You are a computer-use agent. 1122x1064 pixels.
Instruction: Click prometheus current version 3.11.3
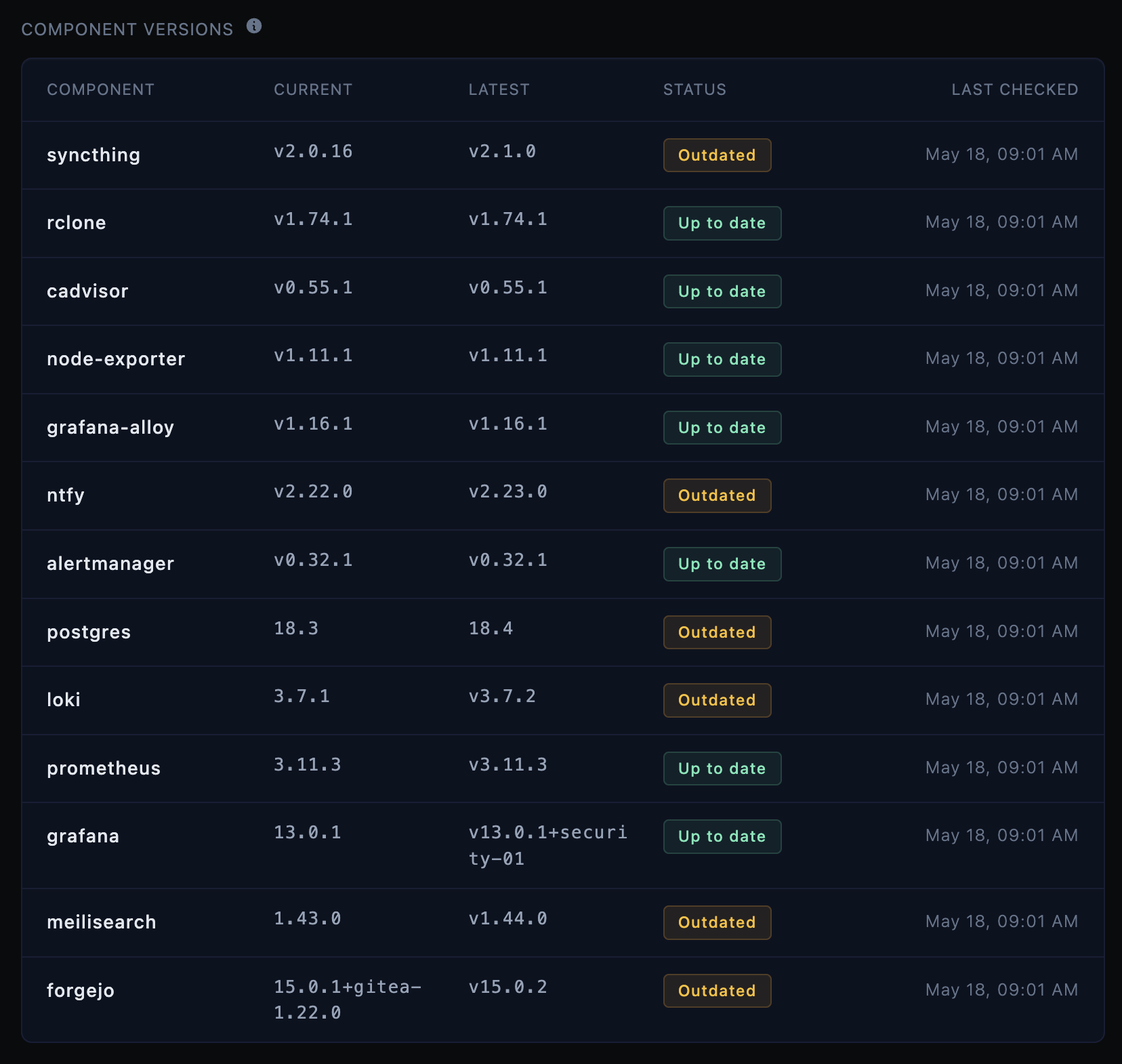[x=308, y=764]
